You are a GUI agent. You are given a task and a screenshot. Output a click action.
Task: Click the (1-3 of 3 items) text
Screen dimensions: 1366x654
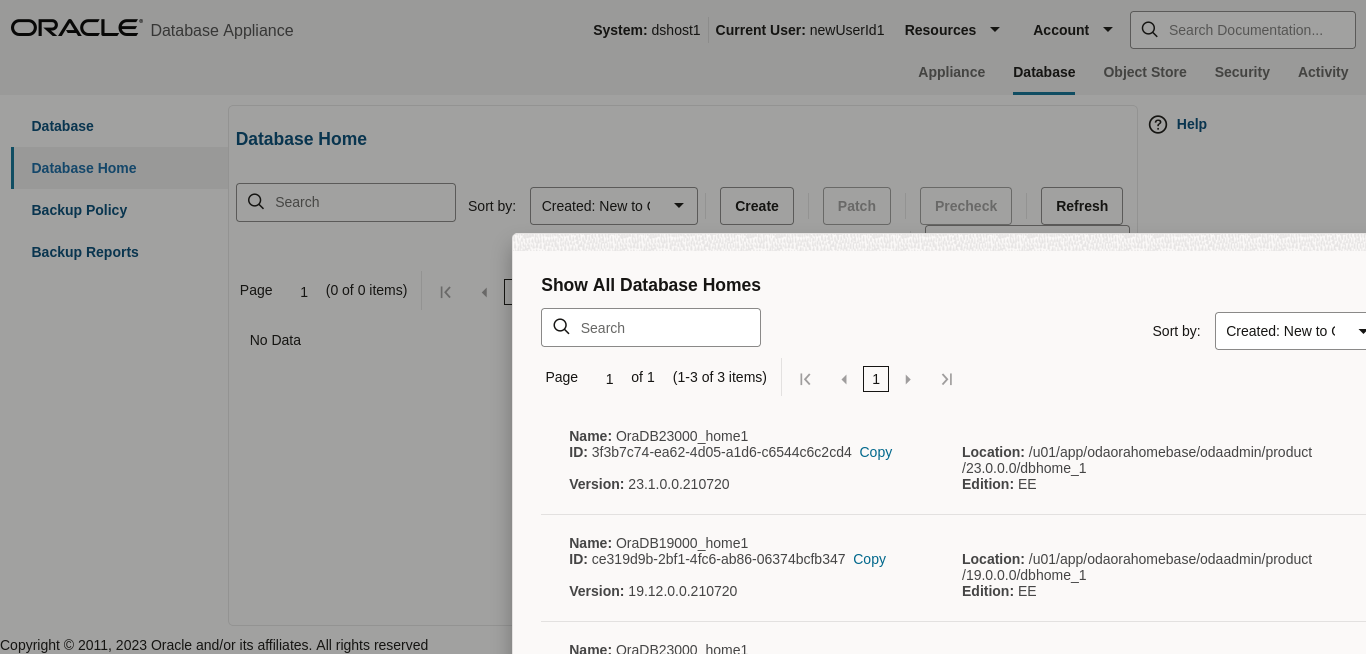tap(720, 377)
